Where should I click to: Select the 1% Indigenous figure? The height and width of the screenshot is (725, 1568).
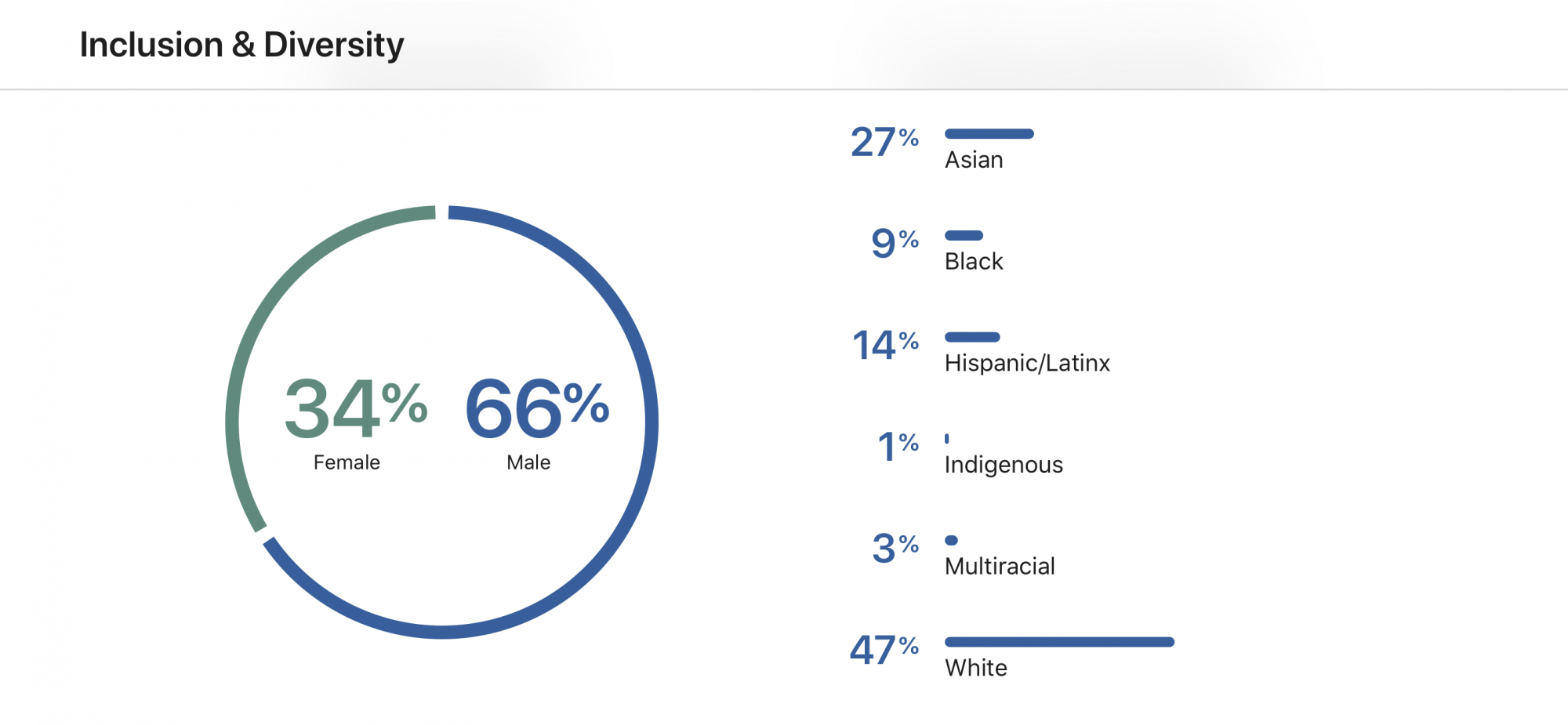(898, 447)
